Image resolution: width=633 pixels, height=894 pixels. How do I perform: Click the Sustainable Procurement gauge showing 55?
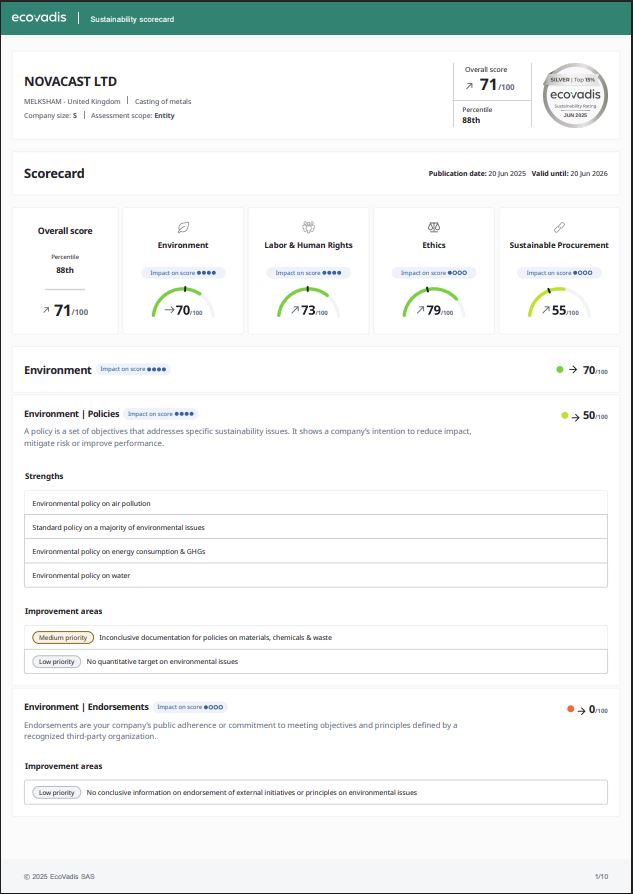(559, 305)
